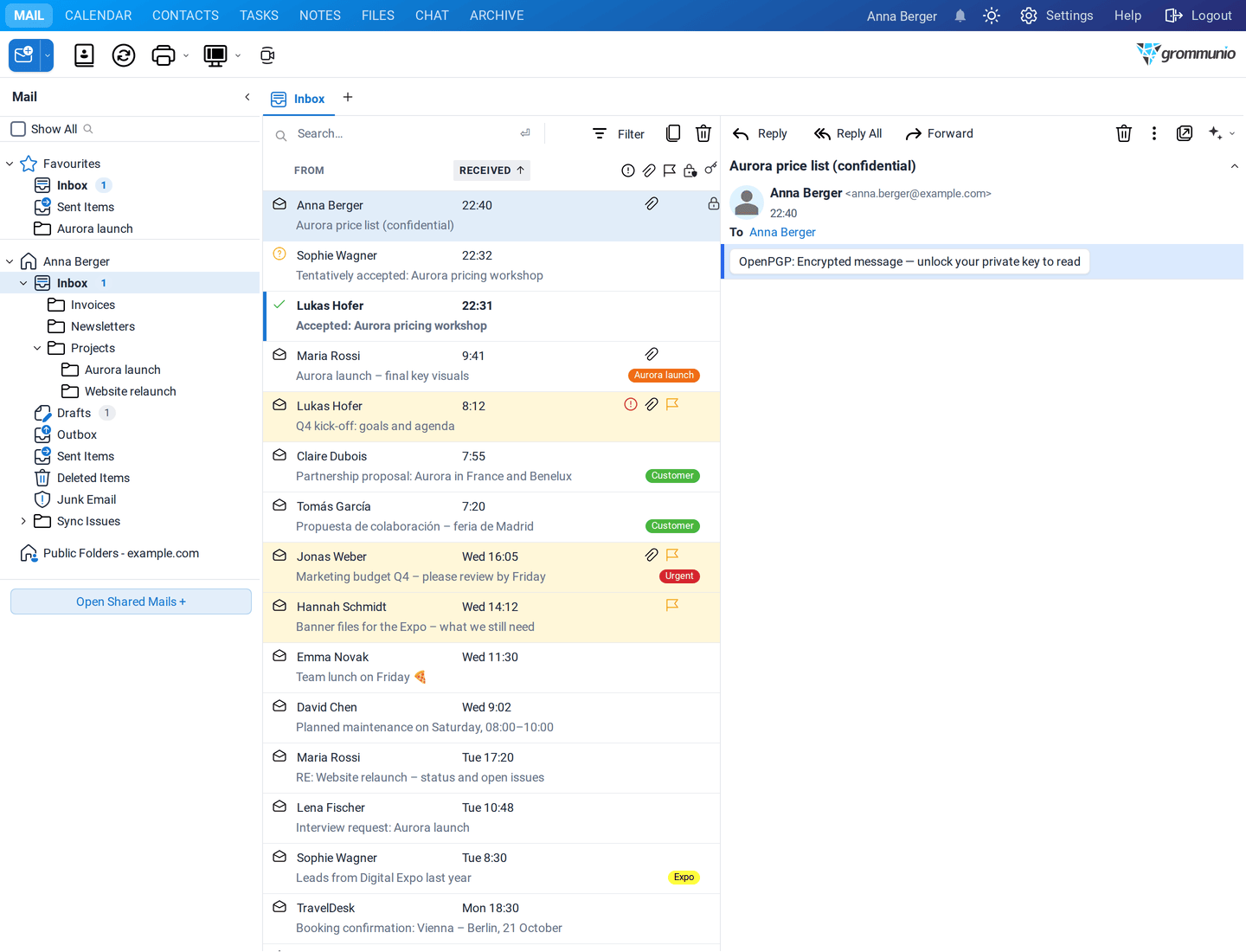Click the refresh/sync mail icon

coord(124,55)
